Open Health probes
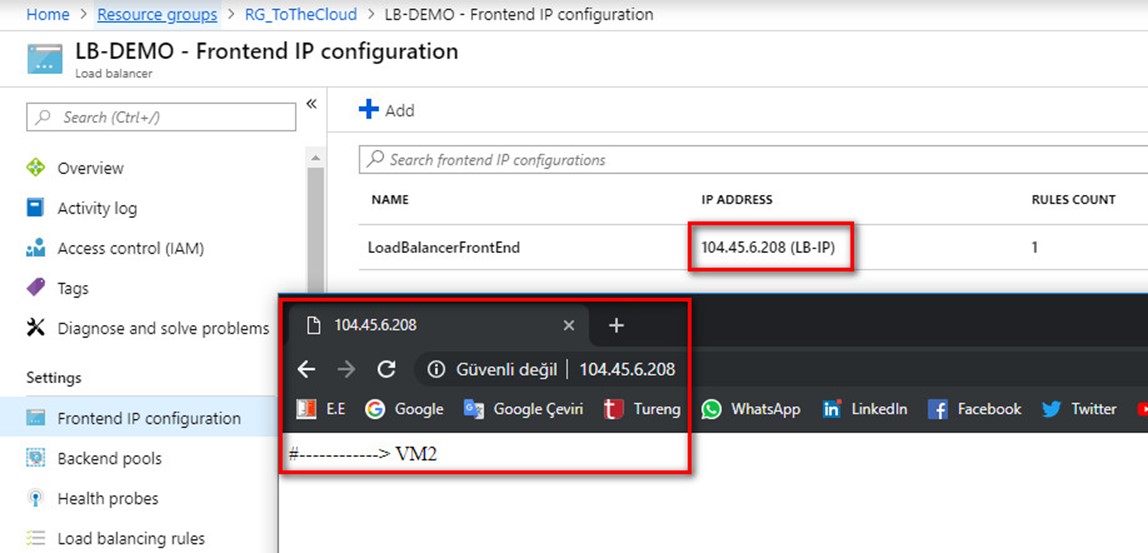 tap(108, 499)
